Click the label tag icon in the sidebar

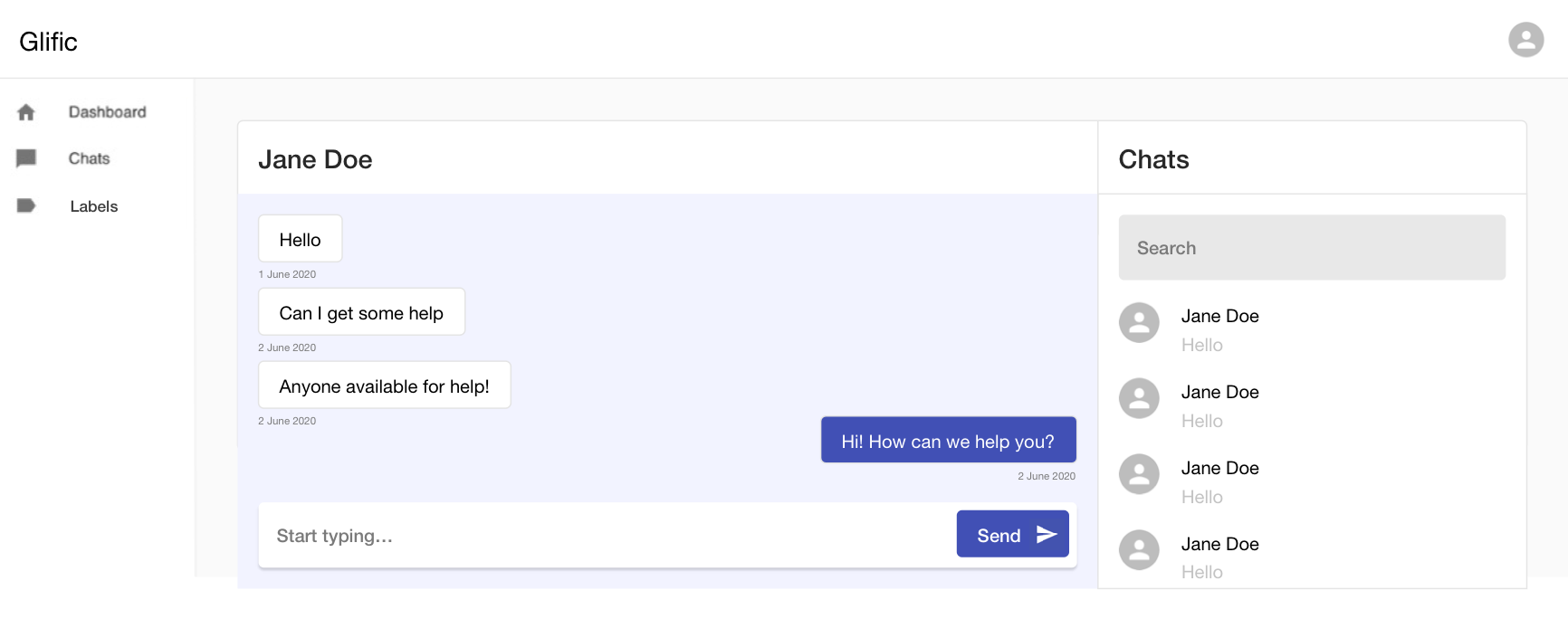point(26,205)
